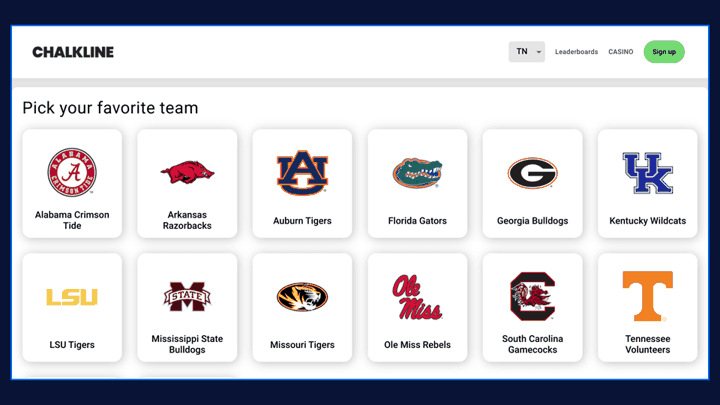Select the Ole Miss script logo
Image resolution: width=720 pixels, height=405 pixels.
point(417,297)
